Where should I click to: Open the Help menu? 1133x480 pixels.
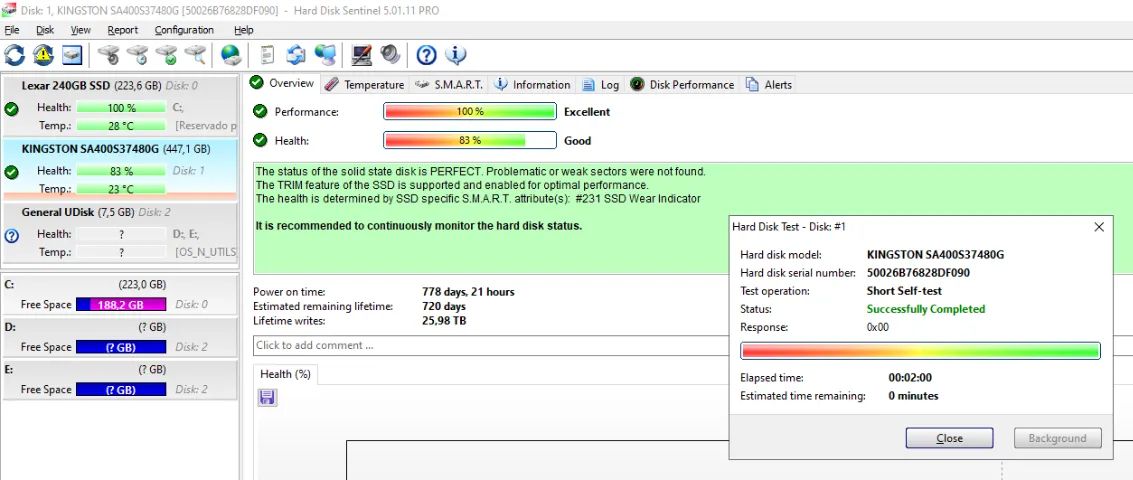(x=244, y=30)
